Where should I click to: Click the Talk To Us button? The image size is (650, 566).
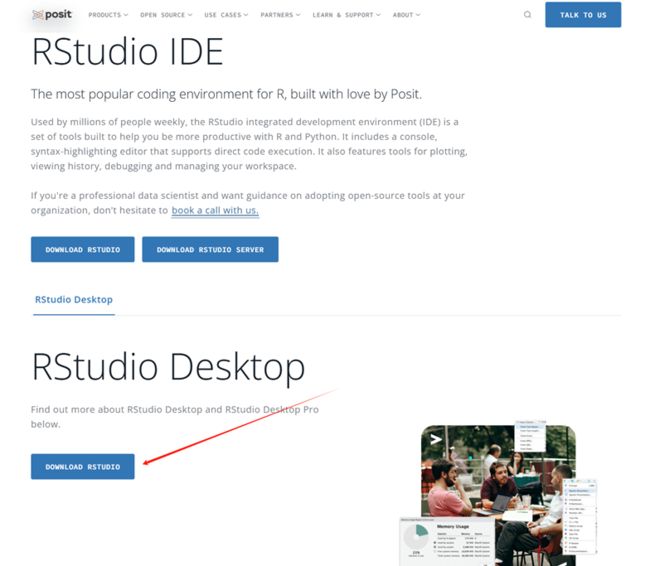(x=583, y=15)
